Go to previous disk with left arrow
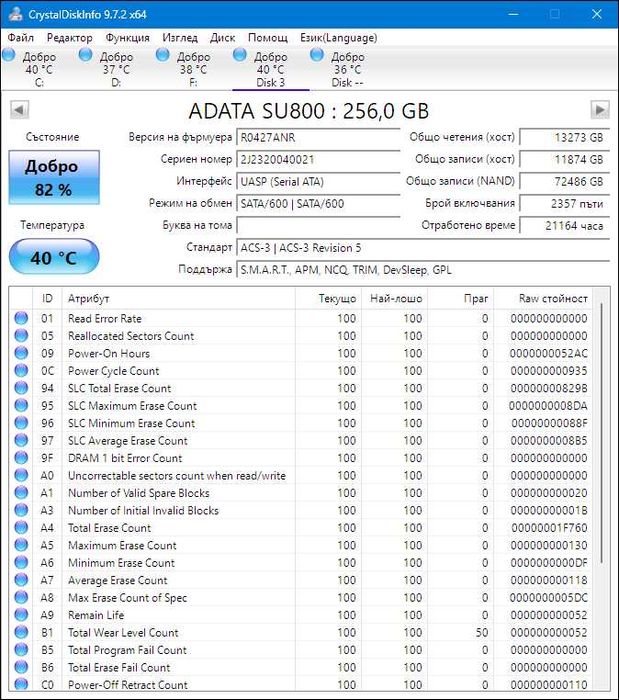This screenshot has height=700, width=619. point(19,110)
